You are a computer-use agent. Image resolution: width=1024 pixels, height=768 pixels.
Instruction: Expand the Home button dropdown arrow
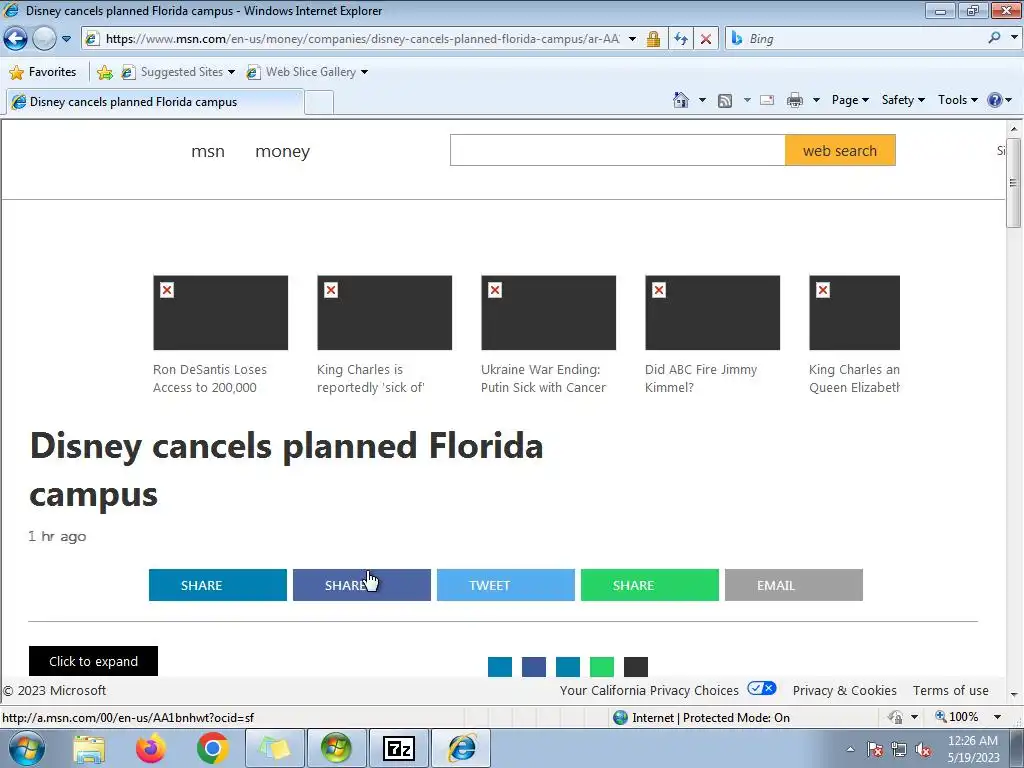[x=702, y=100]
